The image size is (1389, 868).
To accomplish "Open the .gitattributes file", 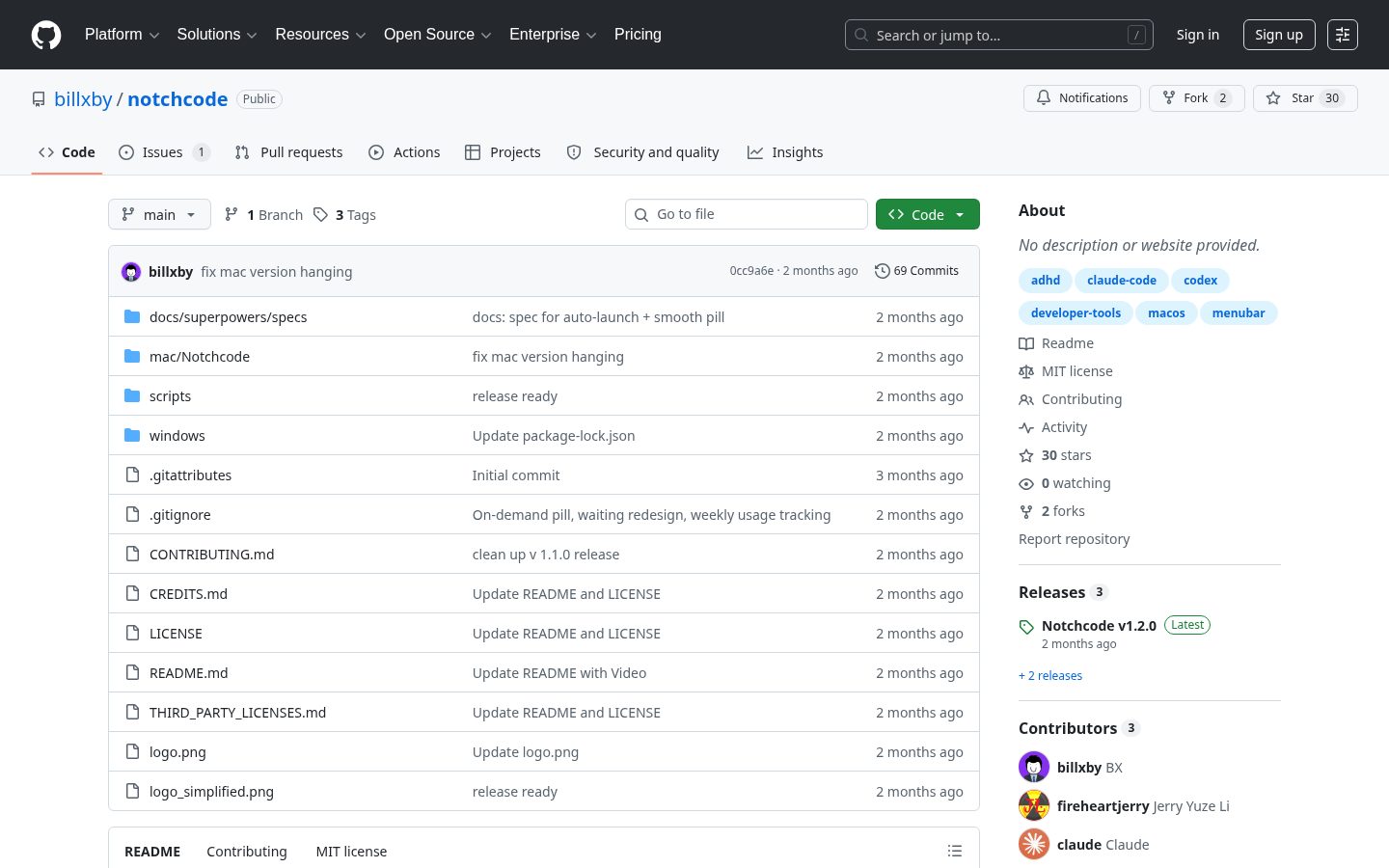I will coord(190,475).
